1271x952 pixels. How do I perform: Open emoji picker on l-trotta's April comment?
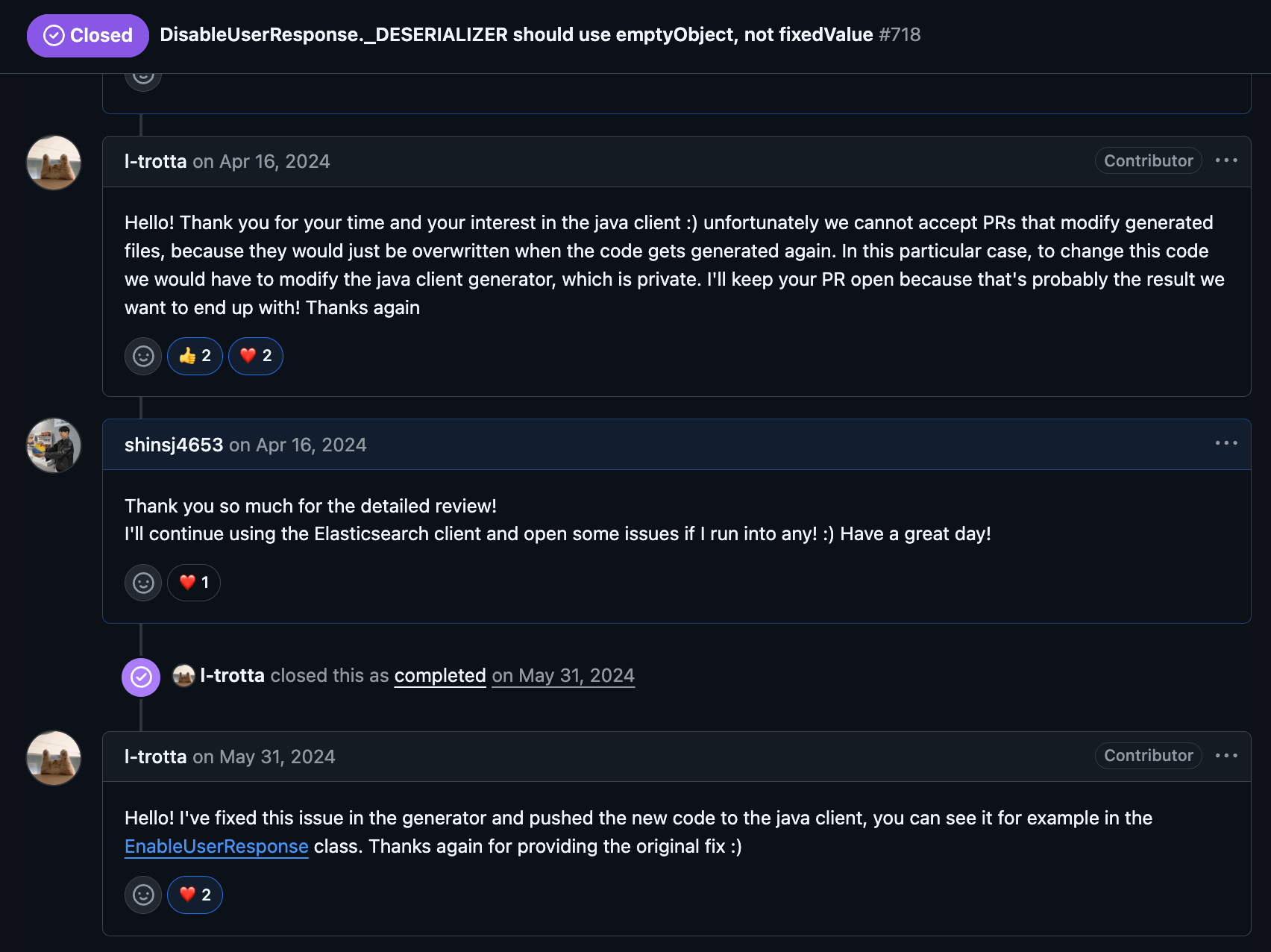pos(143,356)
